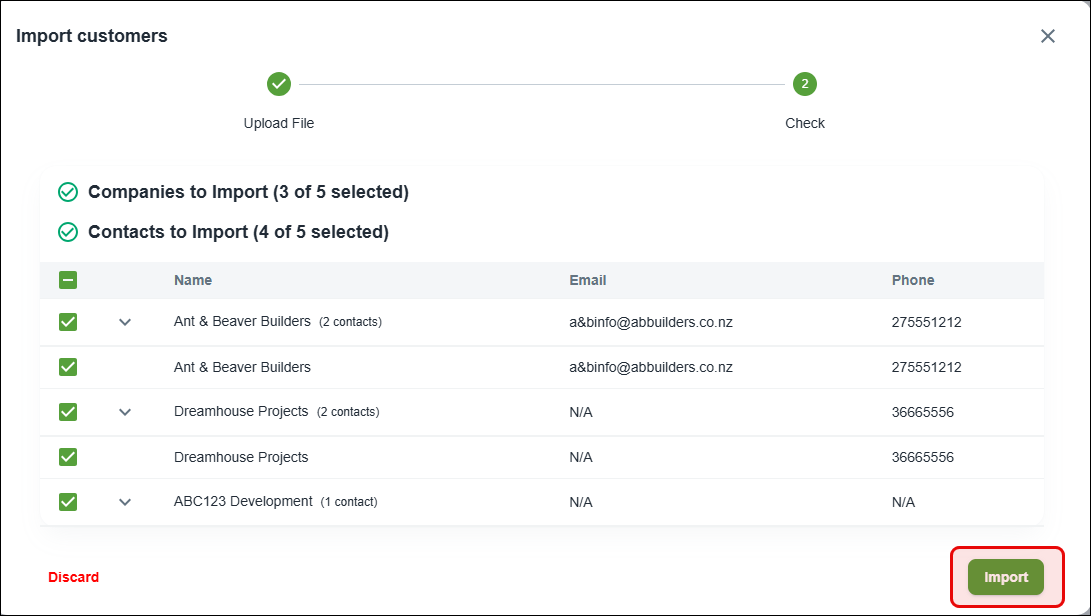This screenshot has width=1091, height=616.
Task: Click the Check step label
Action: coord(805,123)
